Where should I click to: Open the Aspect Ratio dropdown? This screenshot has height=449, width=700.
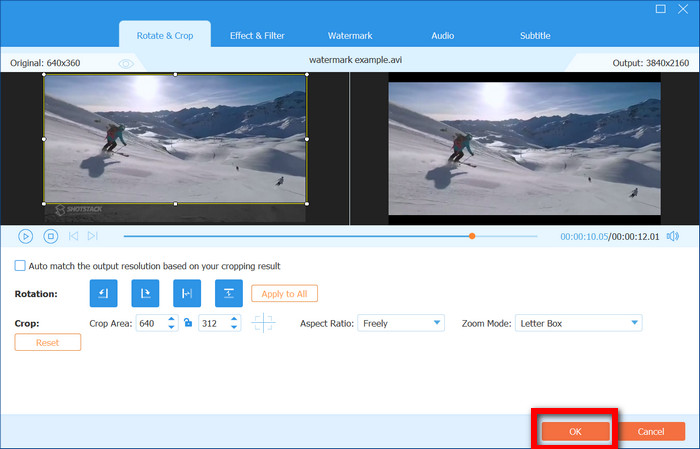pos(401,323)
